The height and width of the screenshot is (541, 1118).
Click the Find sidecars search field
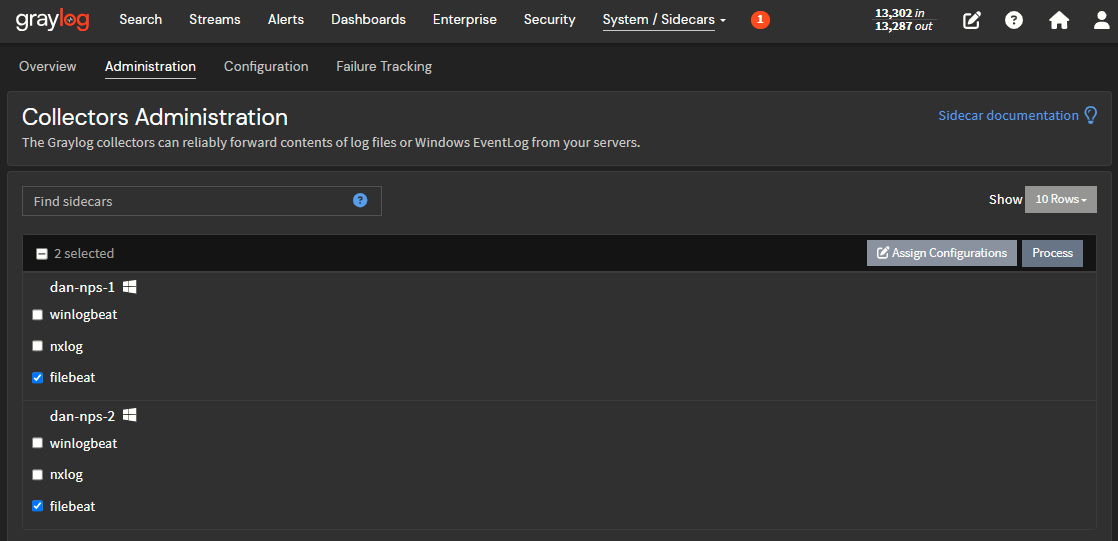pyautogui.click(x=190, y=201)
